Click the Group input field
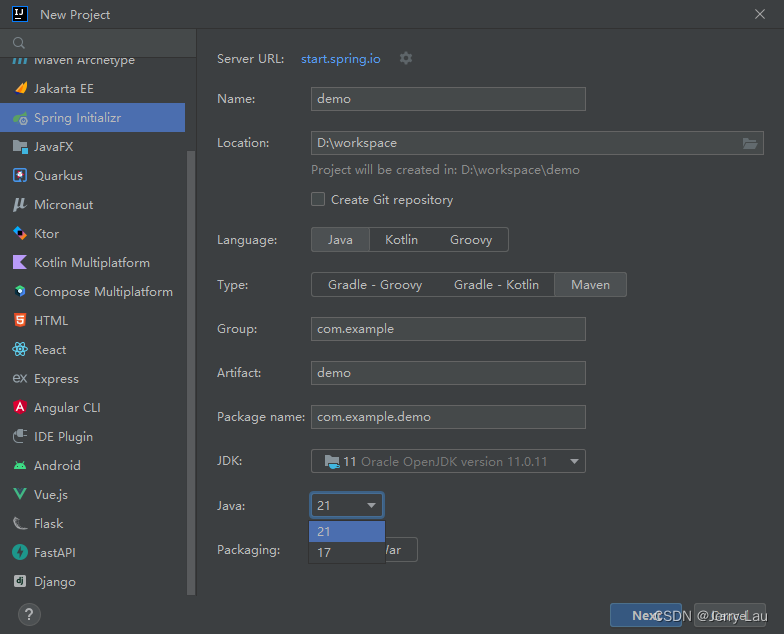This screenshot has height=634, width=784. [448, 329]
